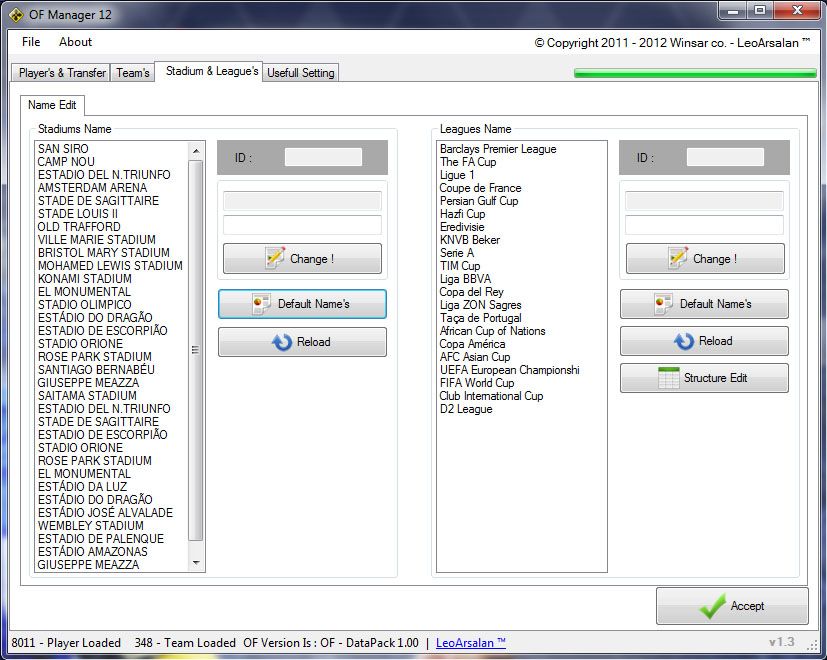Click the blue refresh icon for stadiums Reload
827x660 pixels.
[x=281, y=342]
